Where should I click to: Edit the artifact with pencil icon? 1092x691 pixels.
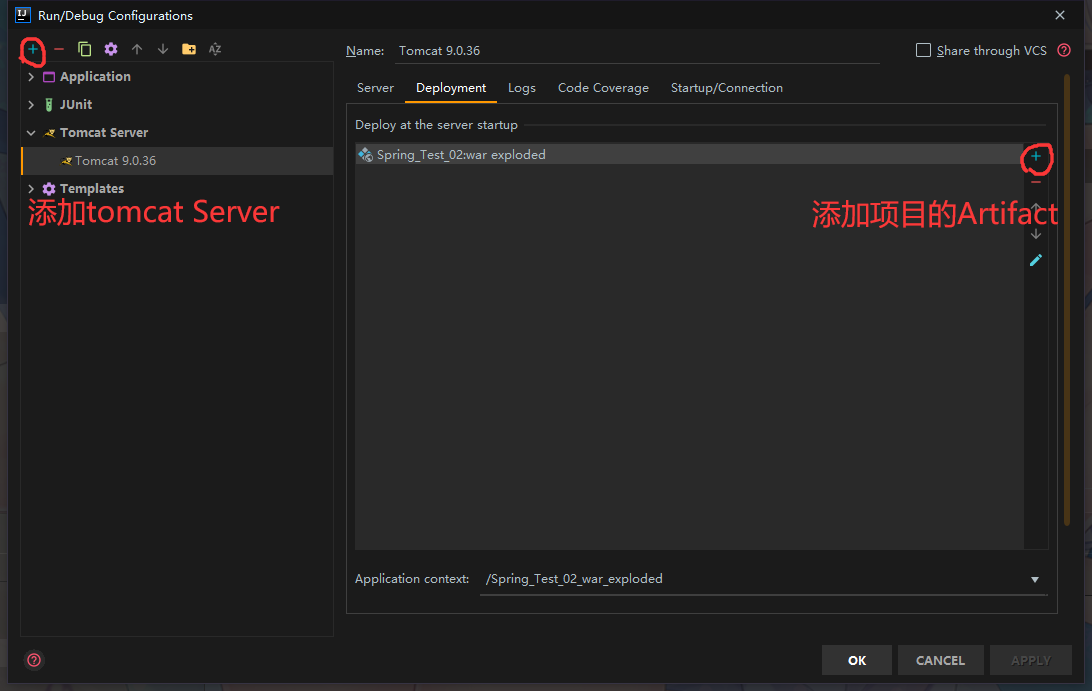(x=1036, y=261)
